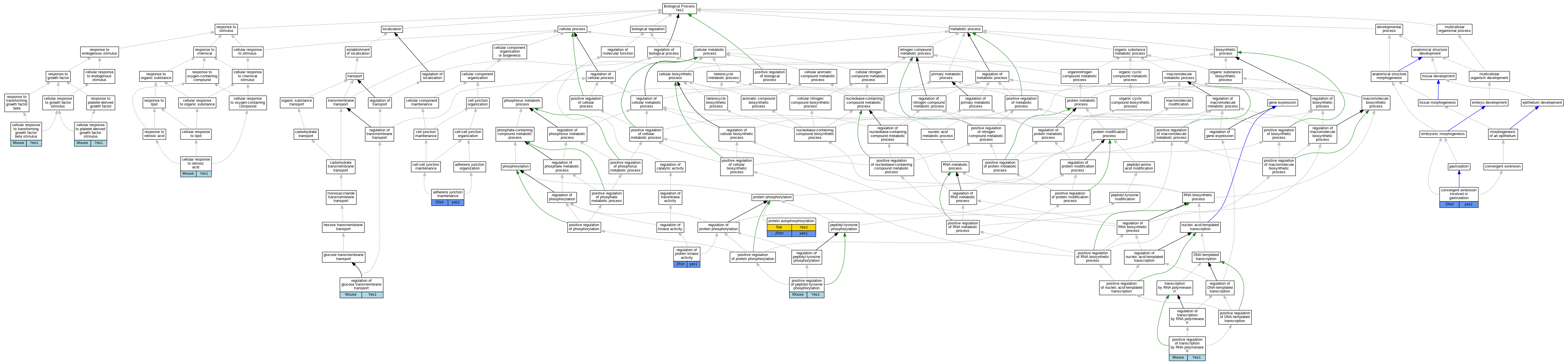Select 'regulation of protein kinase activity' node
The width and height of the screenshot is (1568, 364).
687,257
